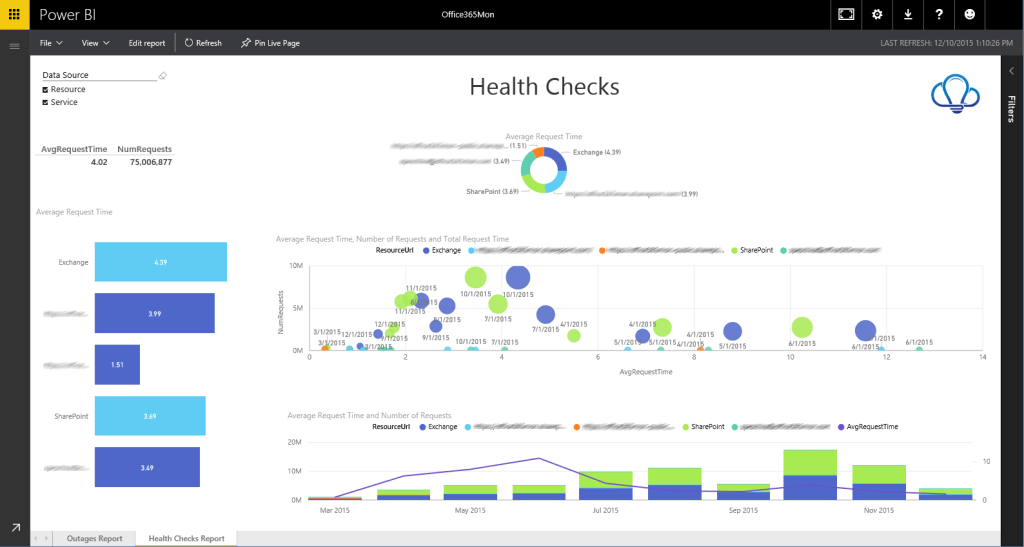1024x547 pixels.
Task: Open the help question mark icon
Action: click(939, 14)
